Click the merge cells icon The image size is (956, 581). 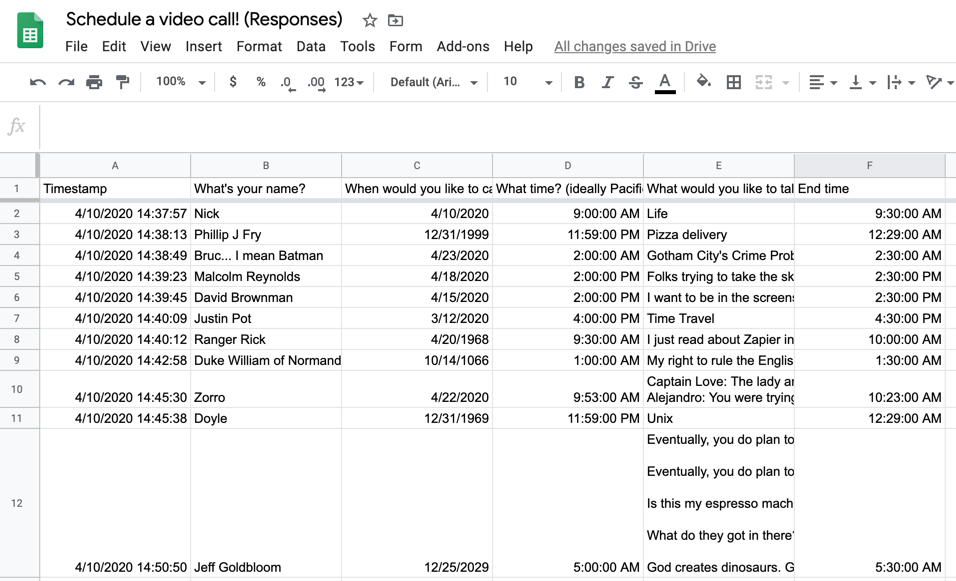pyautogui.click(x=763, y=82)
